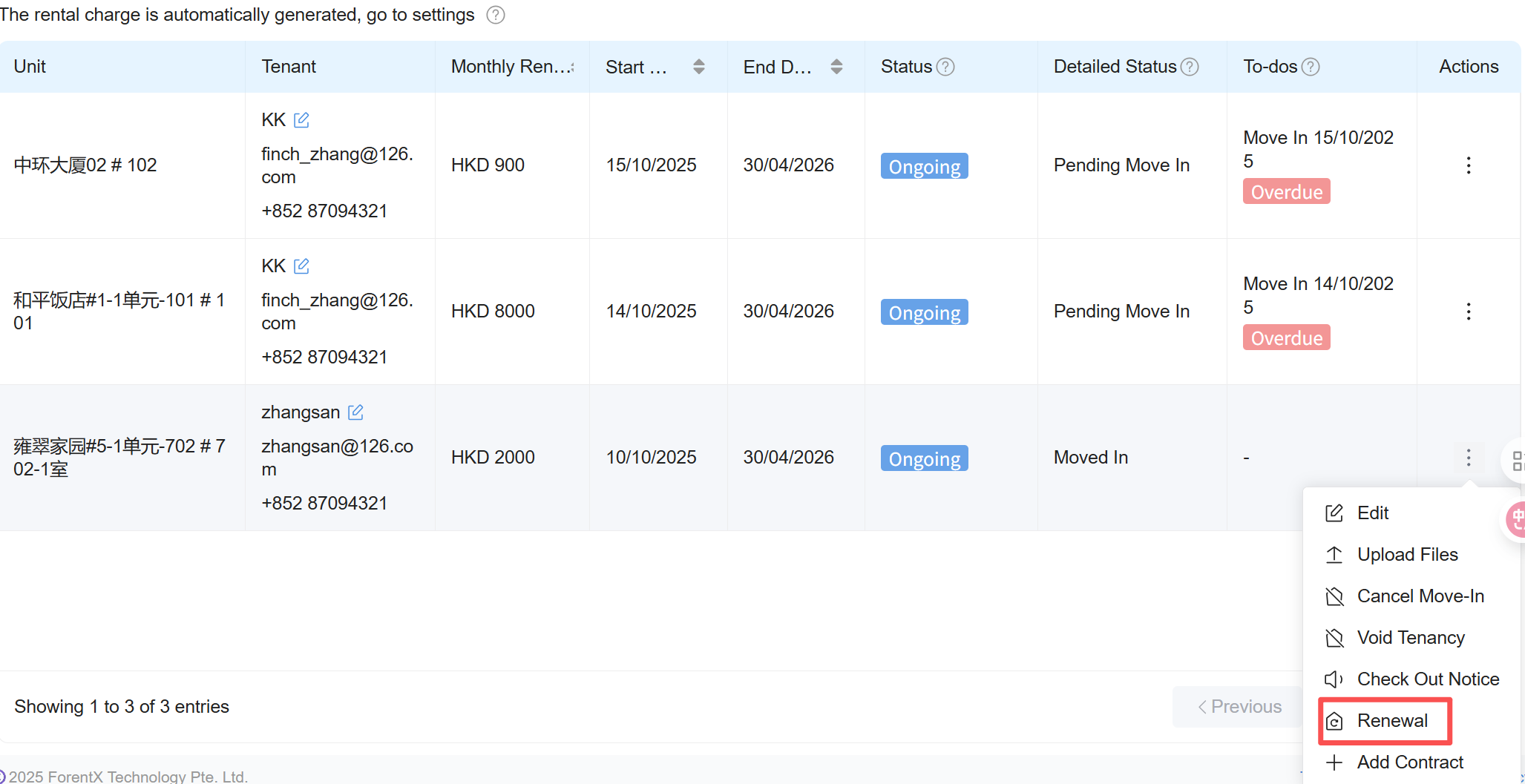Select Upload Files menu option

click(x=1406, y=555)
